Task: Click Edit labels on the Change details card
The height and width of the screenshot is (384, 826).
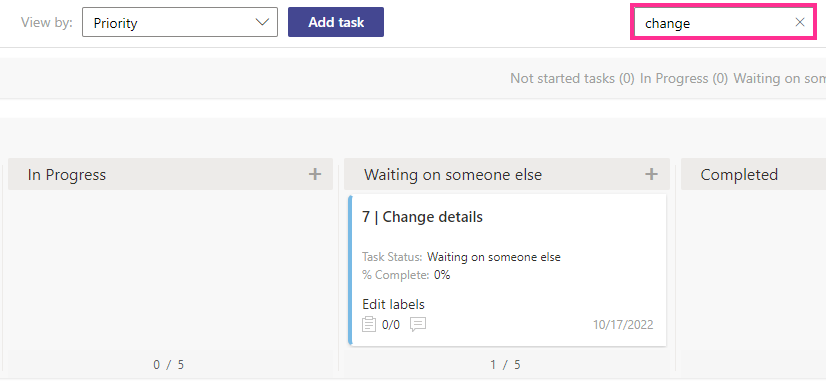Action: tap(394, 304)
